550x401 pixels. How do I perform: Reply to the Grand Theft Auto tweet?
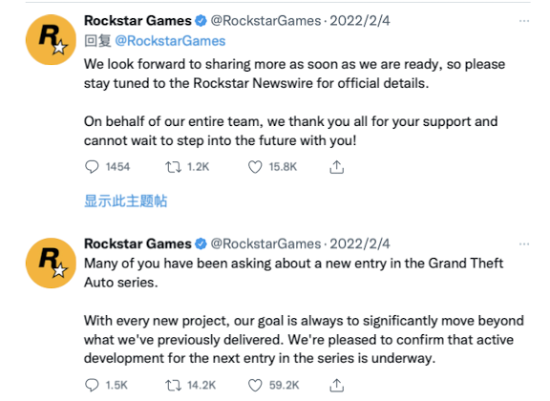[92, 385]
